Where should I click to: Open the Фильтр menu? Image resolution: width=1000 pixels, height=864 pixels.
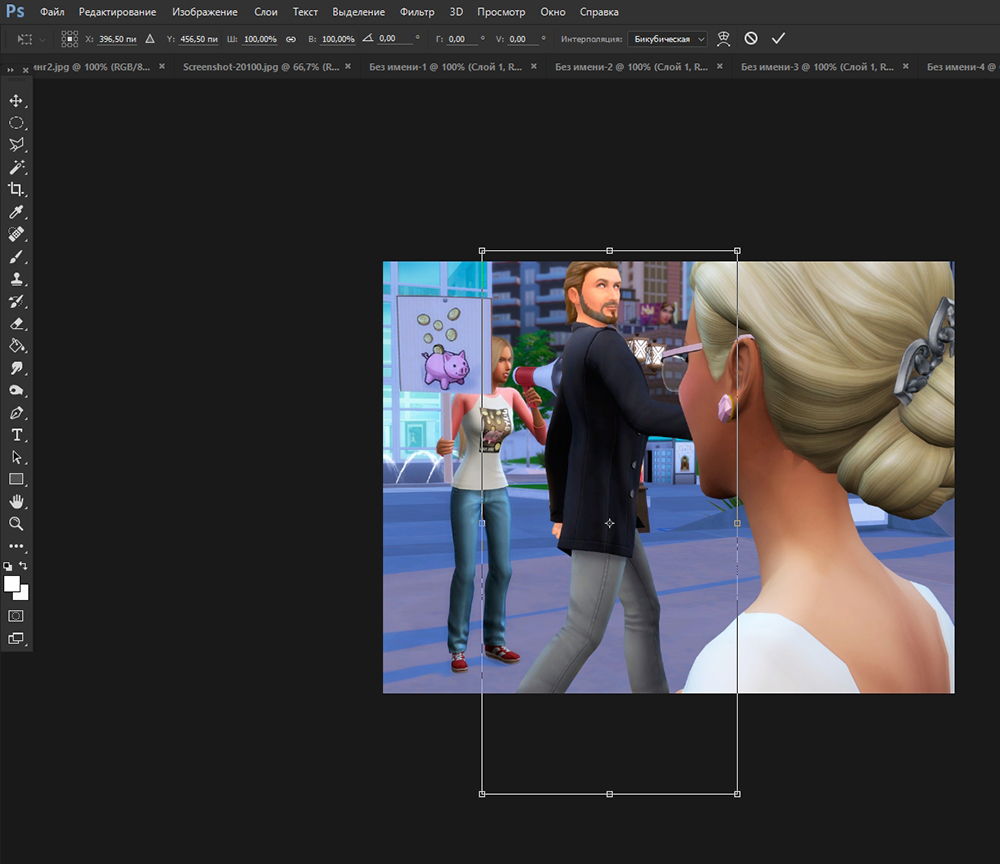(x=416, y=12)
